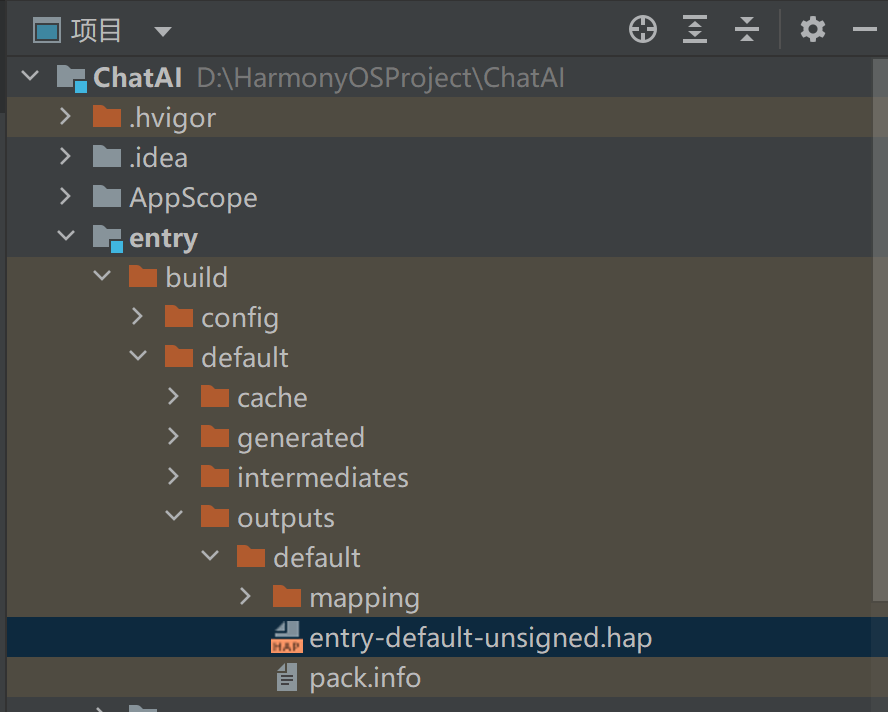This screenshot has height=712, width=888.
Task: Expand the generated folder
Action: pos(174,437)
